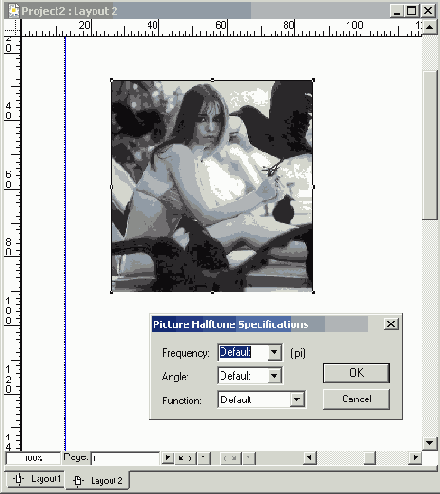This screenshot has height=494, width=440.
Task: Click the Function combo box text
Action: click(255, 399)
